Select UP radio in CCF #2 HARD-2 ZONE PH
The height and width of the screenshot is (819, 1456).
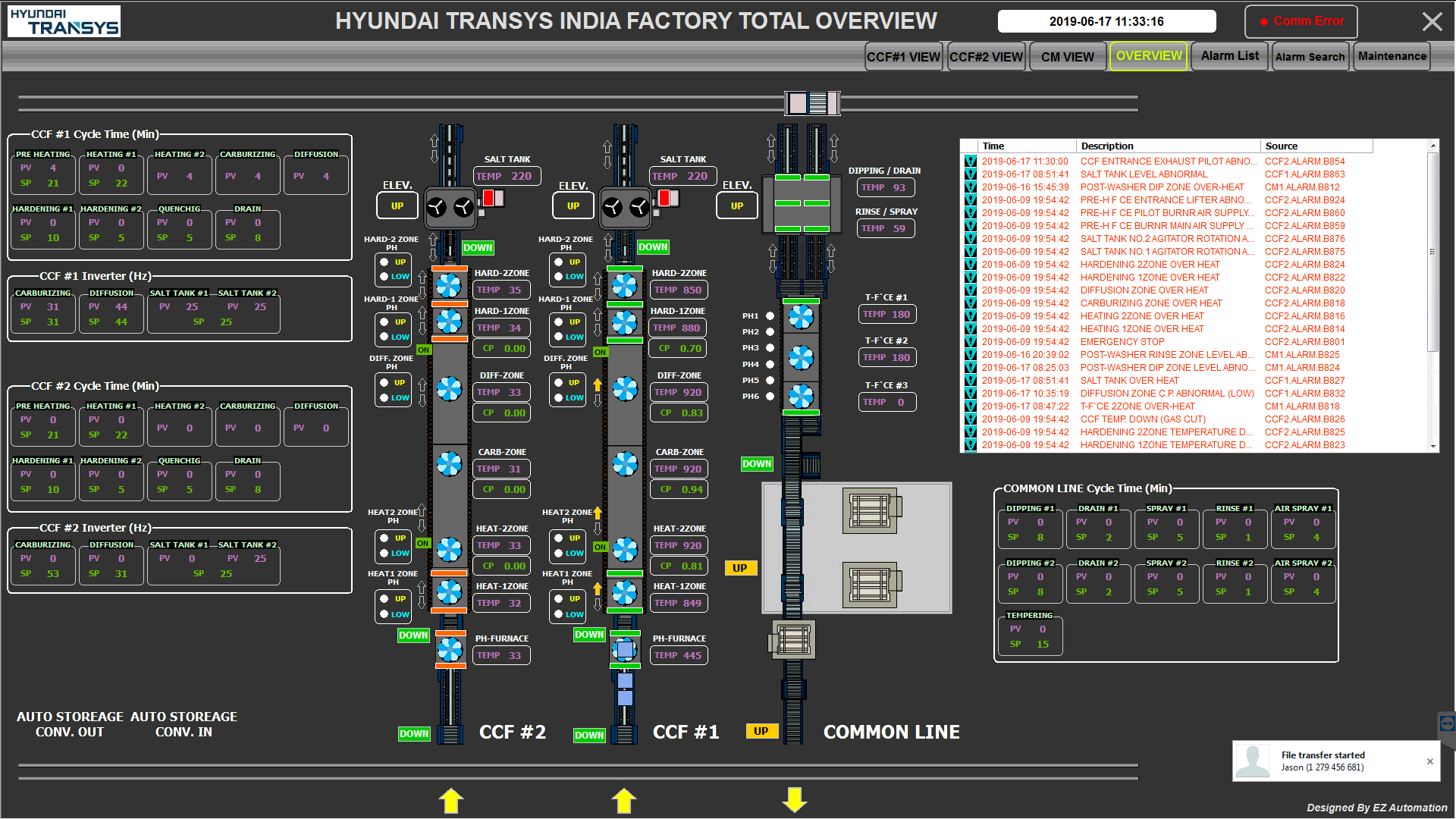384,262
